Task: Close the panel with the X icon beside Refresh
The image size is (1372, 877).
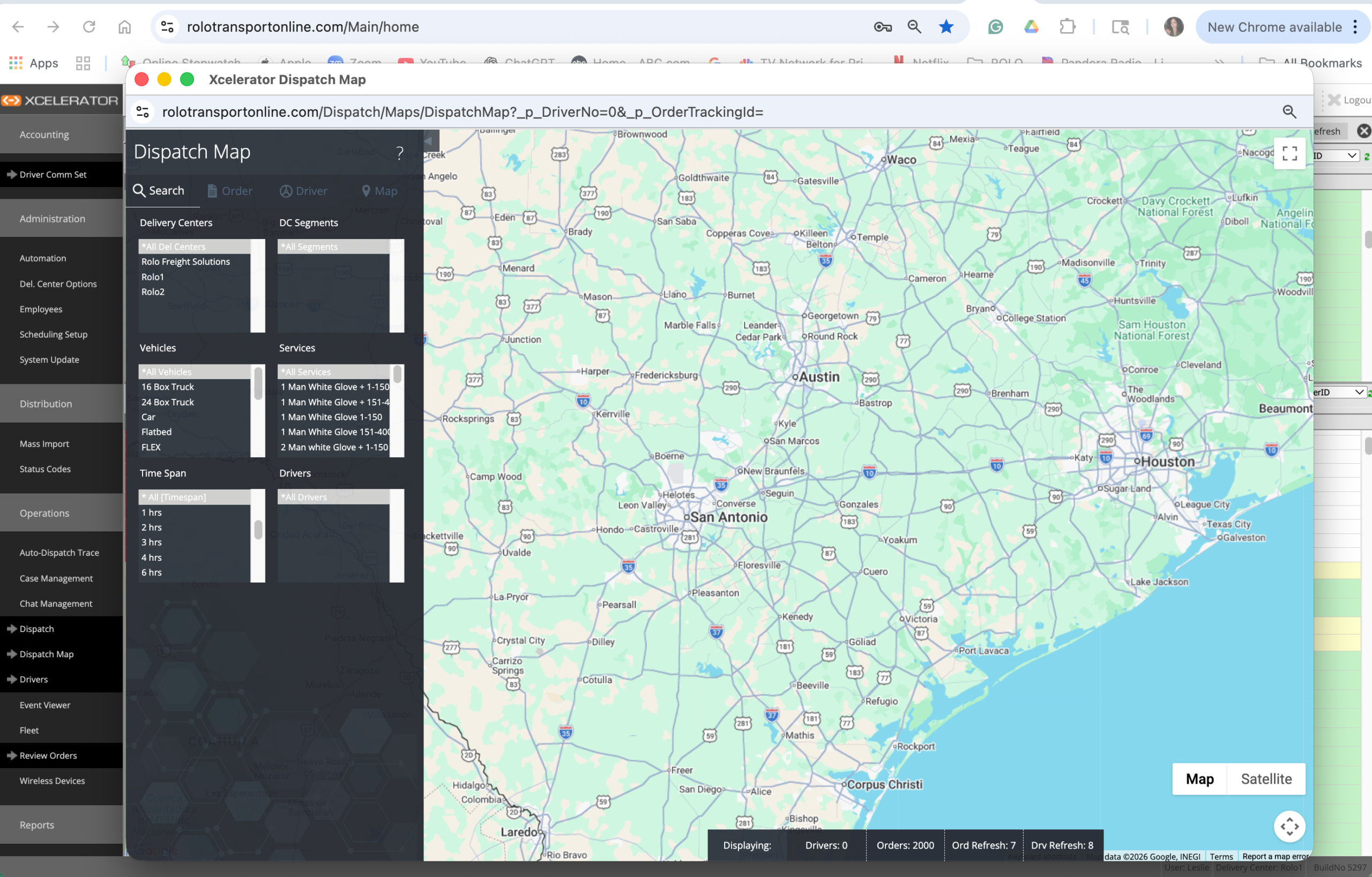Action: (1363, 131)
